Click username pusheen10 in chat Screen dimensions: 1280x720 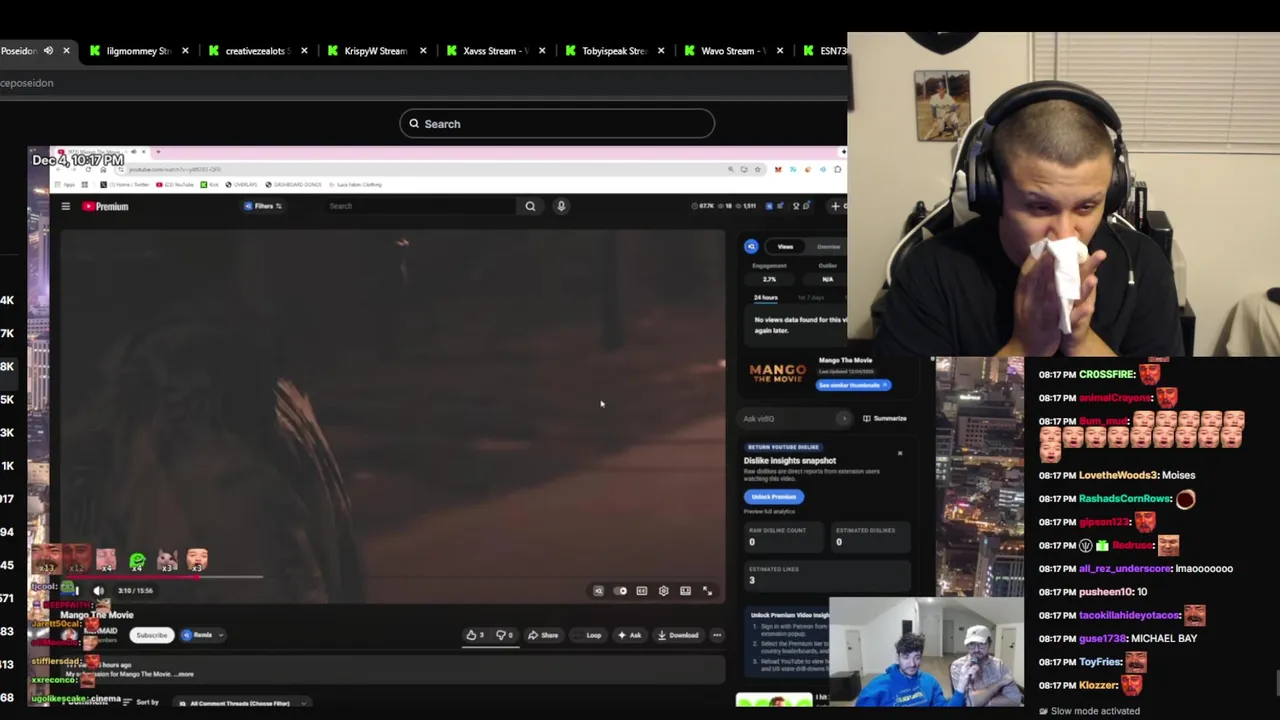click(x=1105, y=592)
